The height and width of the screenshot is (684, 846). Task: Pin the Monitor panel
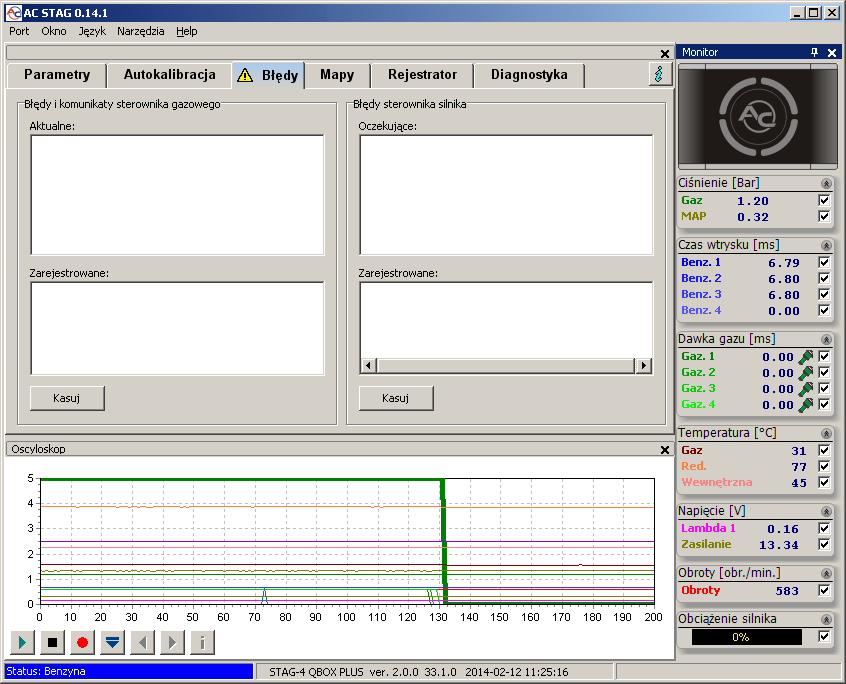814,52
